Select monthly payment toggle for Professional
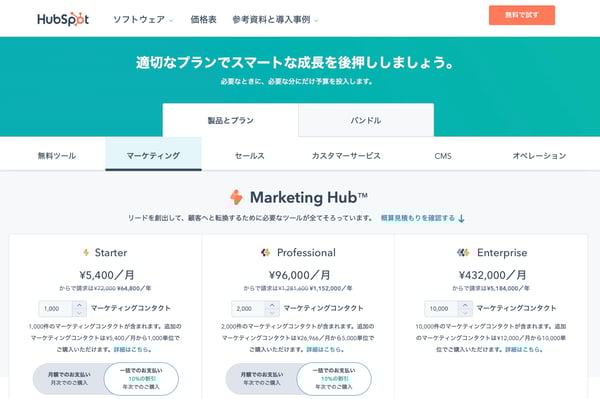The image size is (600, 399). point(262,379)
